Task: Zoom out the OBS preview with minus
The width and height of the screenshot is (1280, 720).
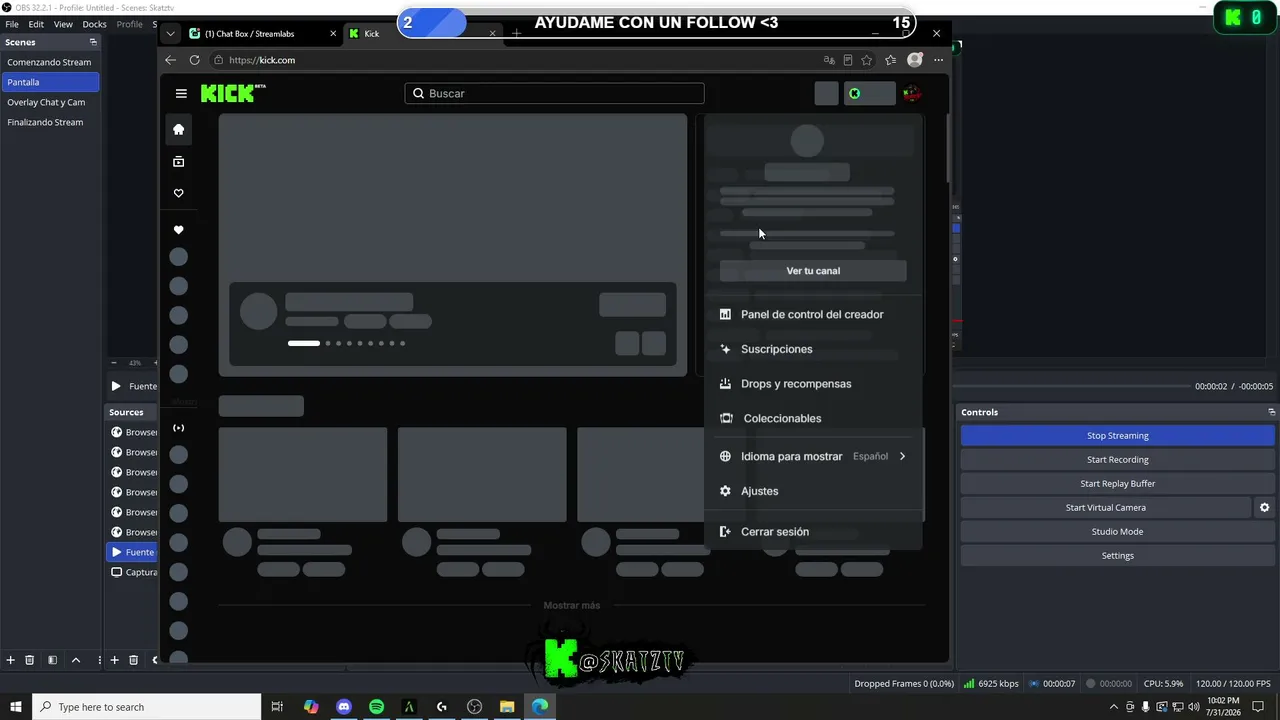Action: tap(114, 363)
